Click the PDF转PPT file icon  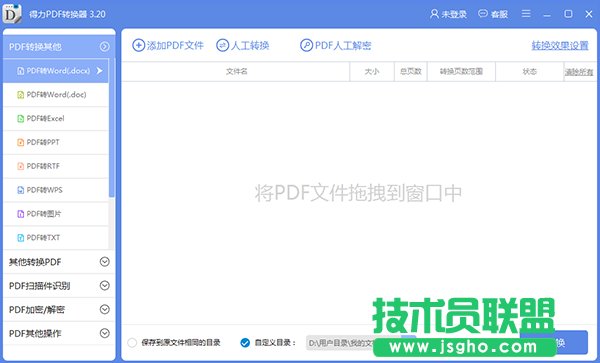pyautogui.click(x=21, y=142)
